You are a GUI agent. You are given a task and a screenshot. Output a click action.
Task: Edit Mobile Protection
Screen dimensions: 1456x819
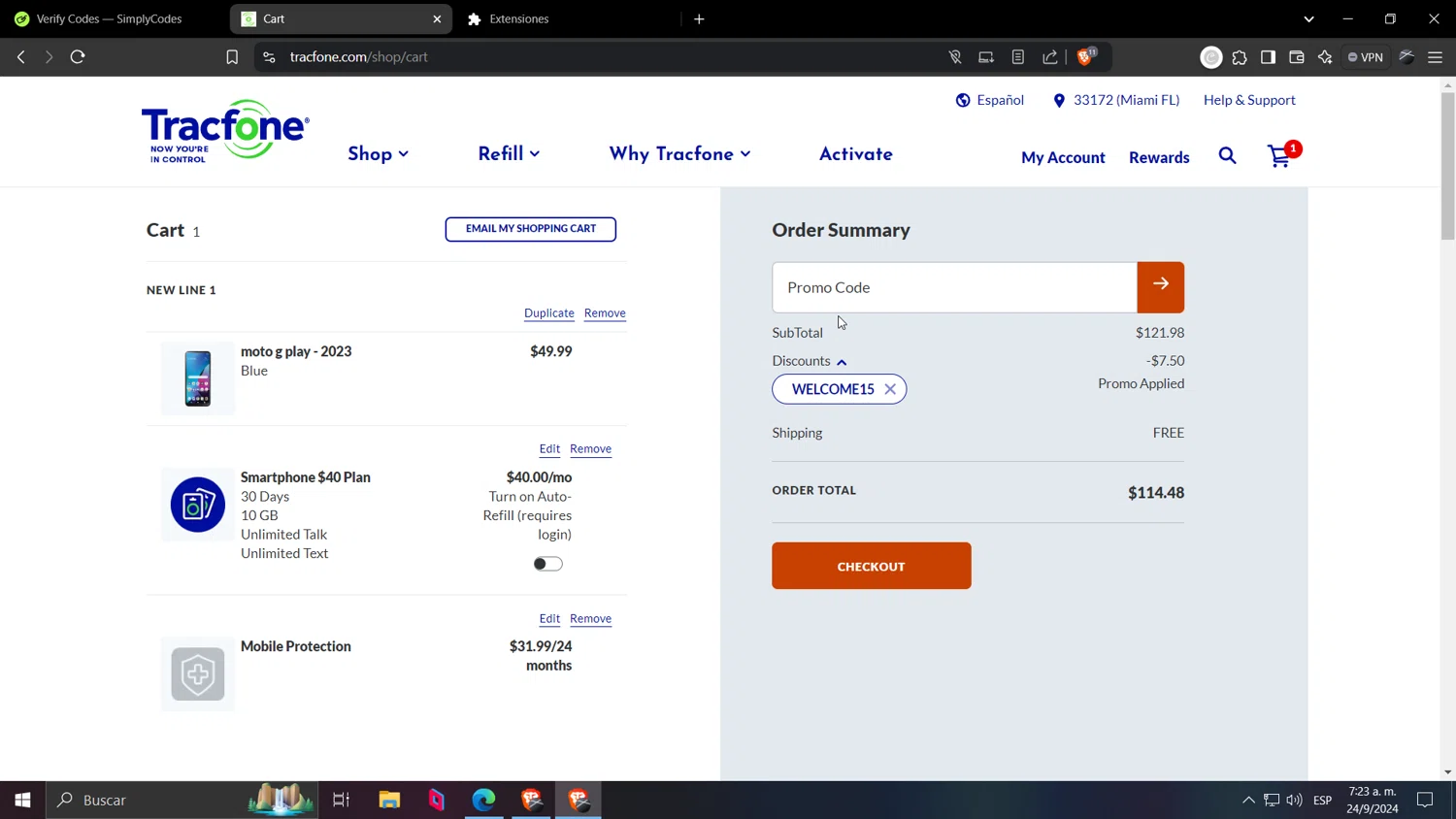pos(549,619)
